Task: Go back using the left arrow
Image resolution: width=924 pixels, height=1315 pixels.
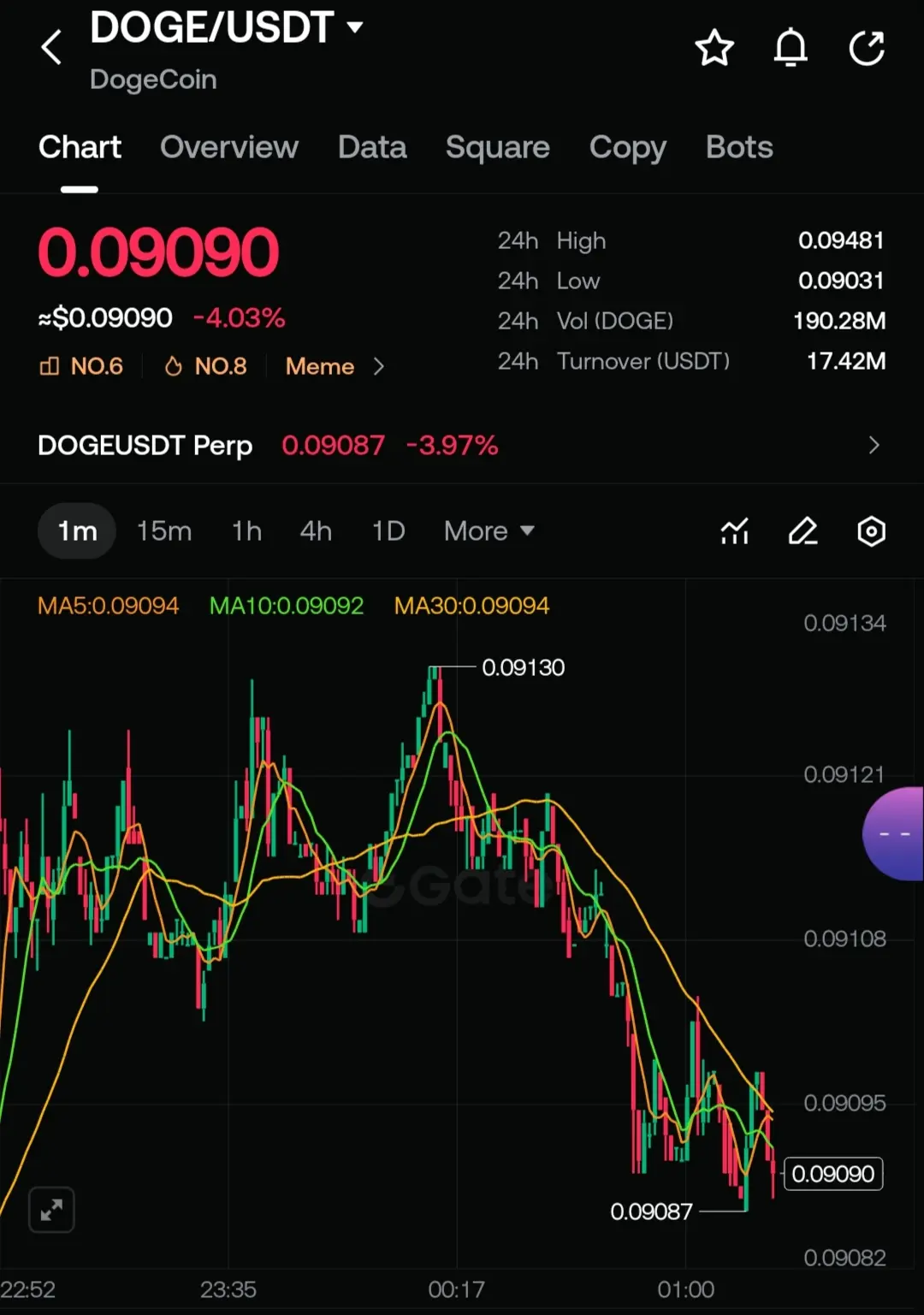Action: (x=51, y=47)
